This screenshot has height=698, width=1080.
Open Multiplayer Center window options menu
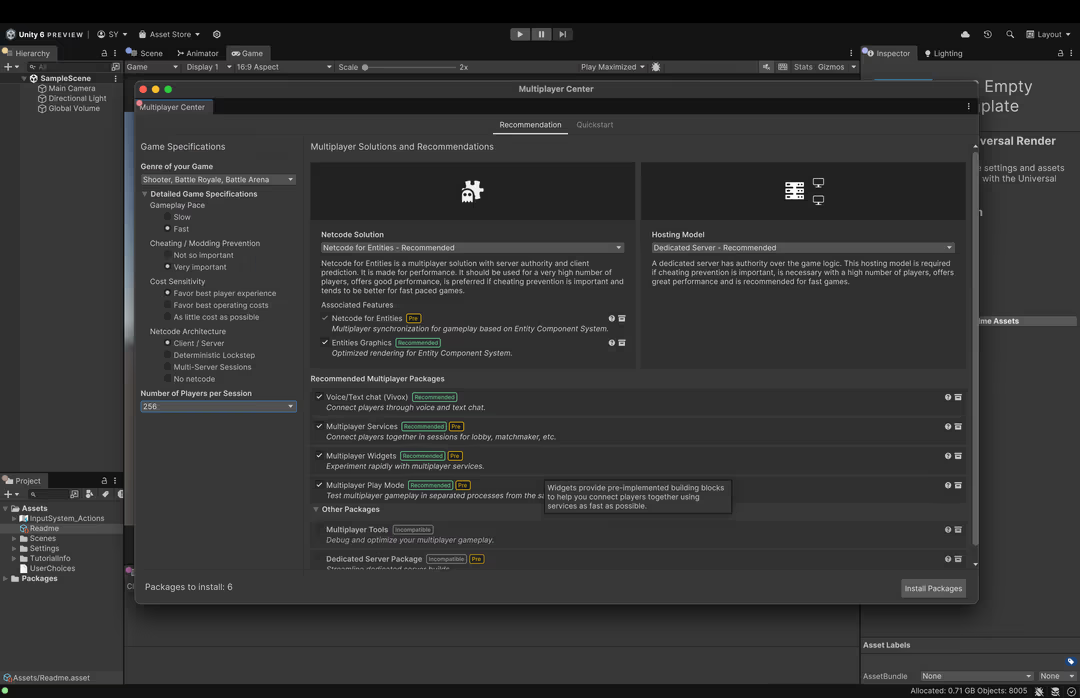tap(968, 107)
